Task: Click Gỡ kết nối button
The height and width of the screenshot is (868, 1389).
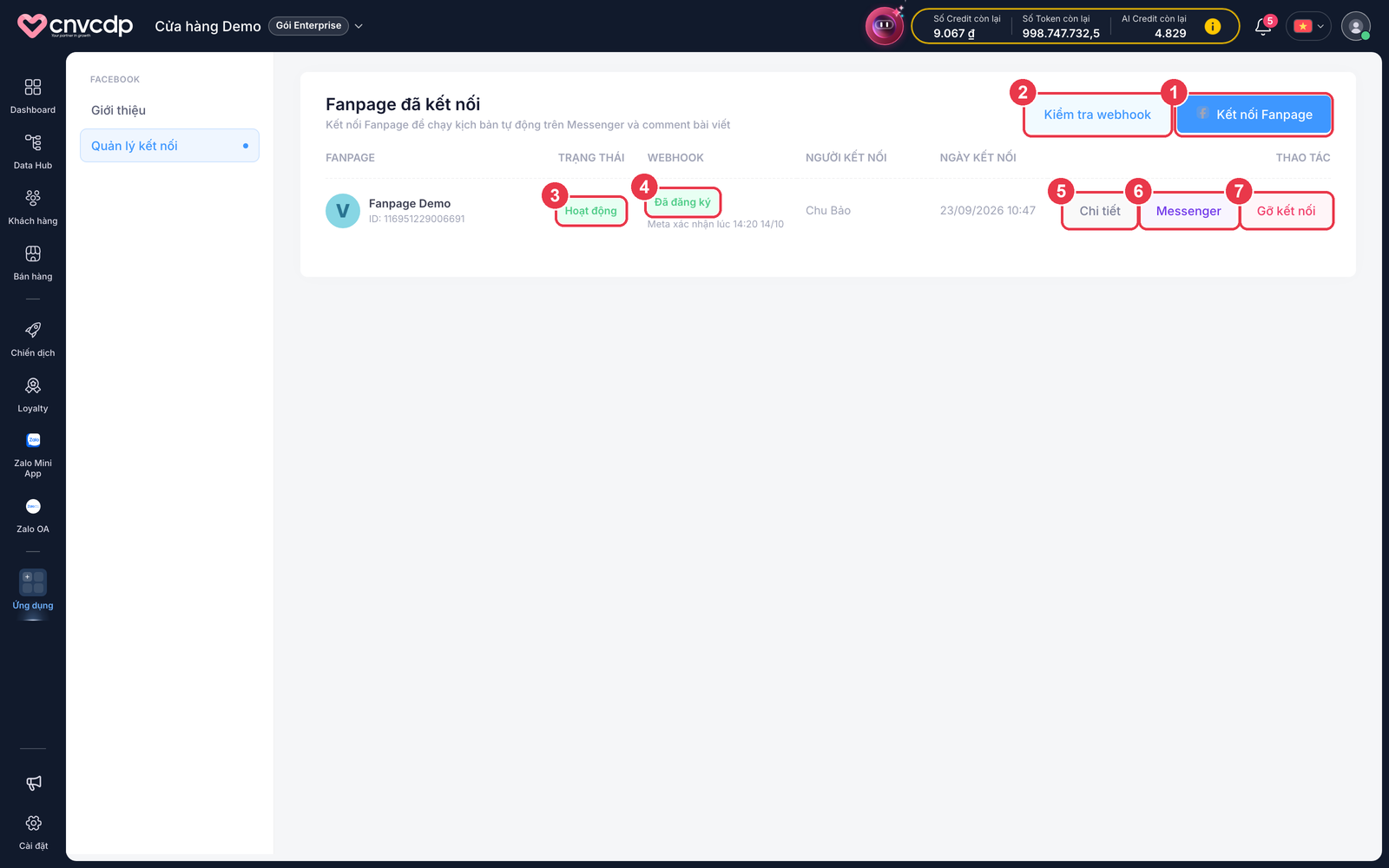Action: 1286,211
